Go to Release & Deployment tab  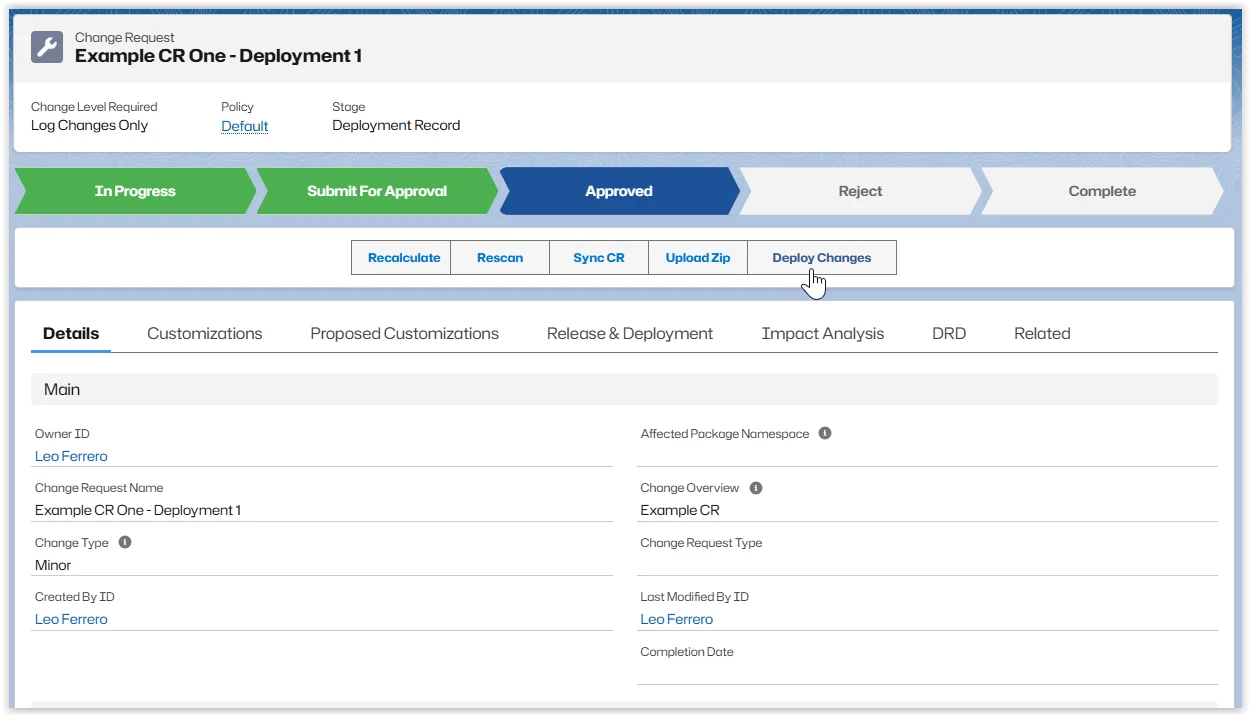[630, 334]
